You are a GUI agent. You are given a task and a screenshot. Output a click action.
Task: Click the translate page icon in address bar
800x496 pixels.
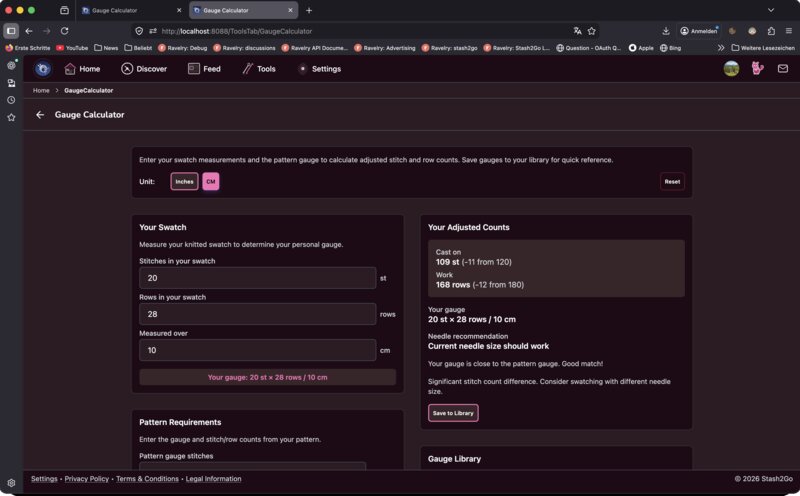click(577, 31)
